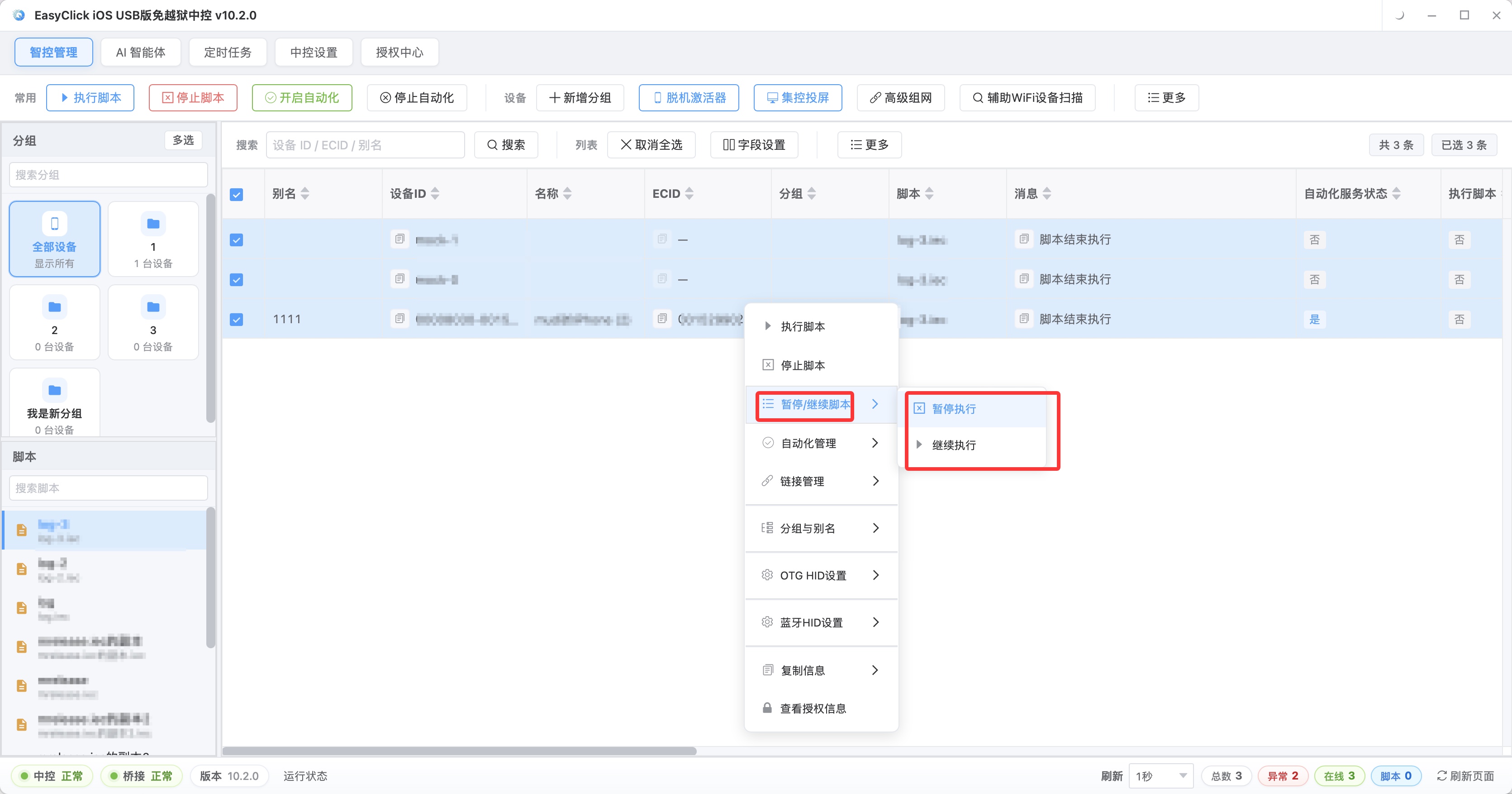Copy message icon in second row
The width and height of the screenshot is (1512, 794).
tap(1024, 279)
